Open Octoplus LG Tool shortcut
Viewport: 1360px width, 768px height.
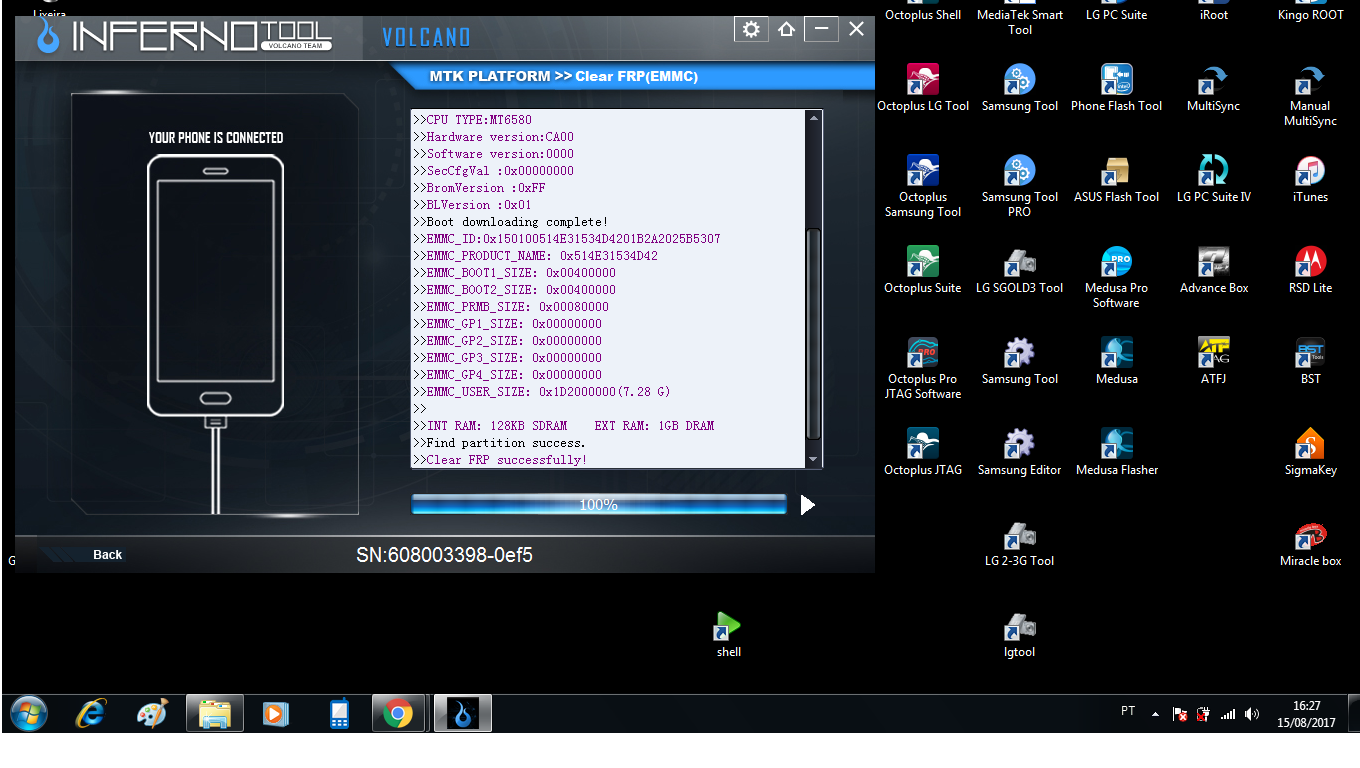point(923,88)
